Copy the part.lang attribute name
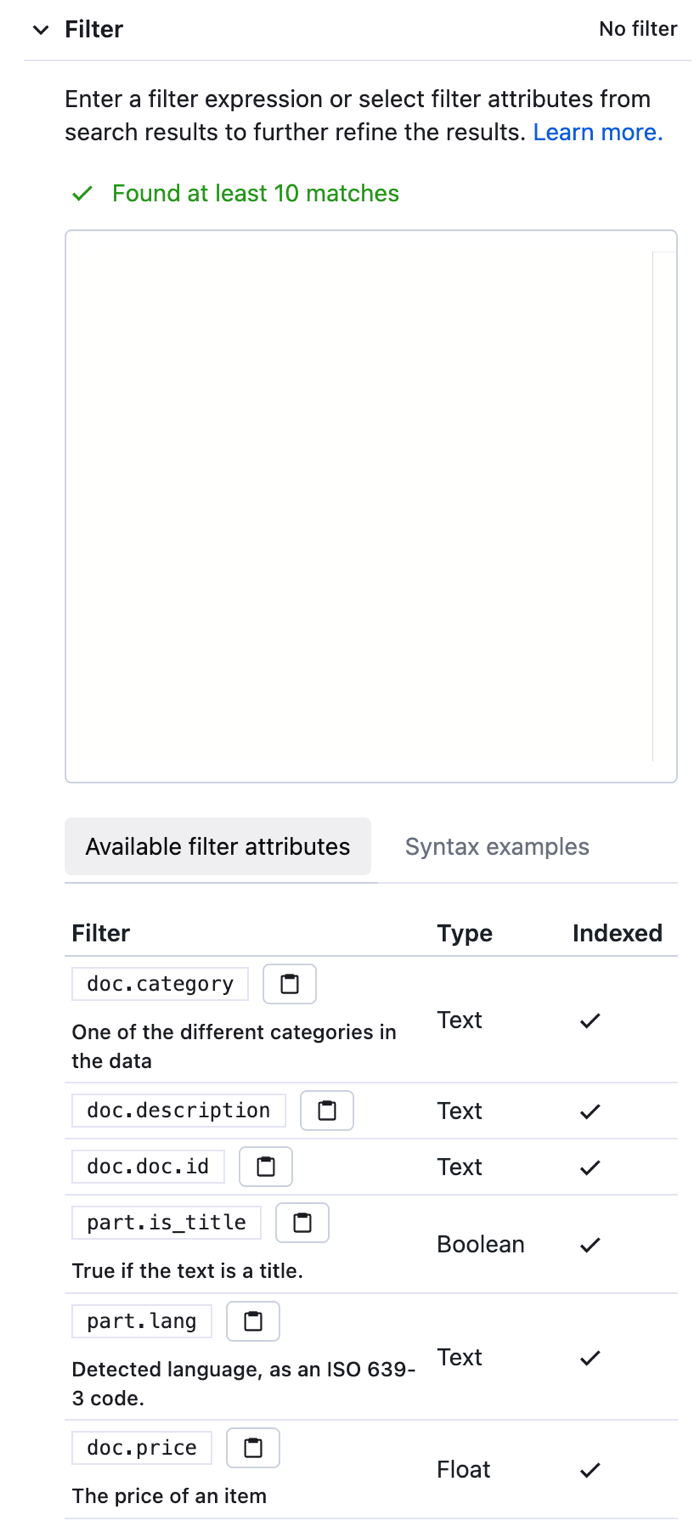 pos(252,1321)
